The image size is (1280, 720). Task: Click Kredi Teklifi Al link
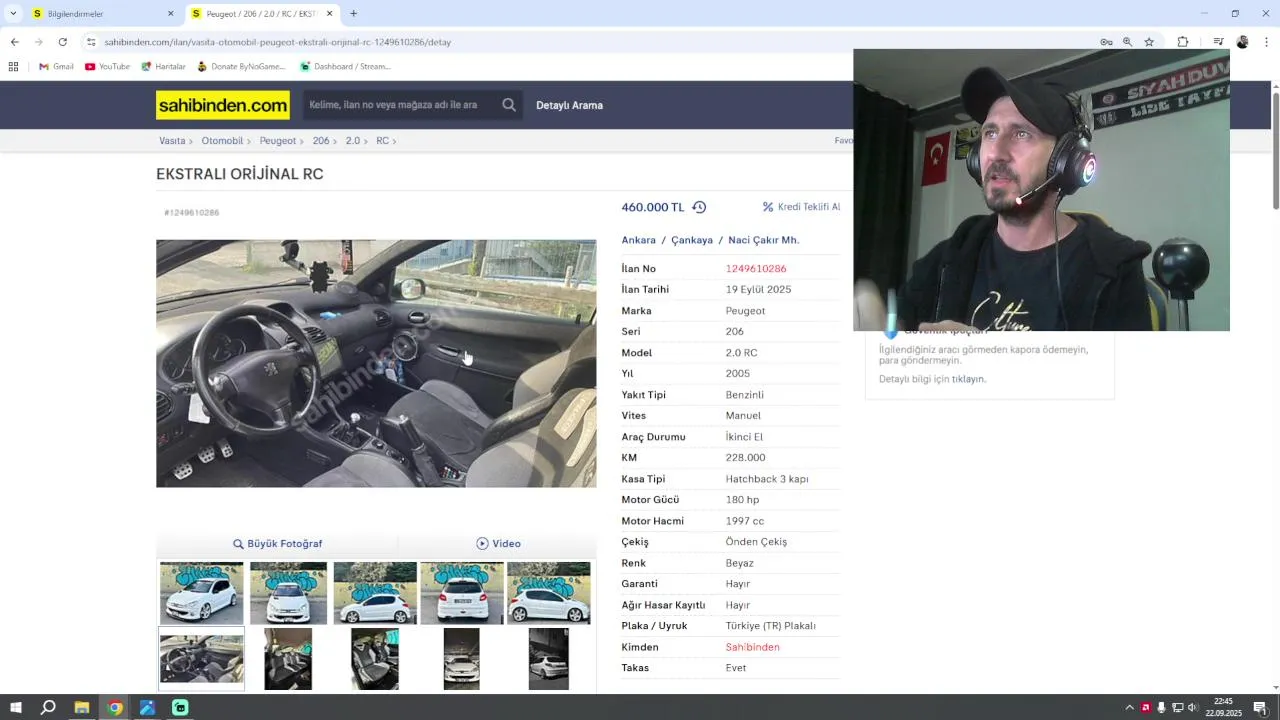tap(809, 207)
